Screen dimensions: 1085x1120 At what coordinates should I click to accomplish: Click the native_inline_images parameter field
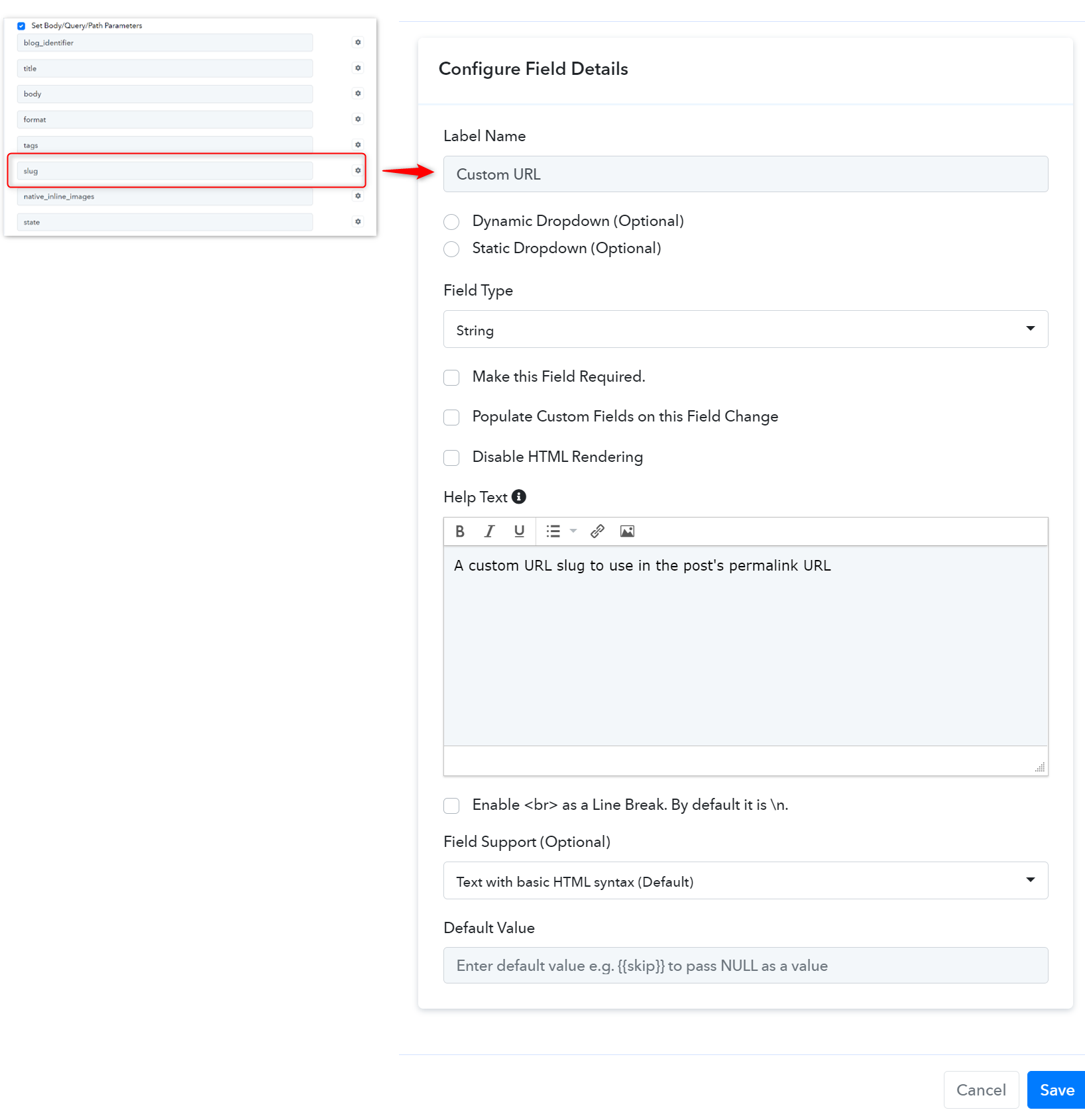point(165,196)
